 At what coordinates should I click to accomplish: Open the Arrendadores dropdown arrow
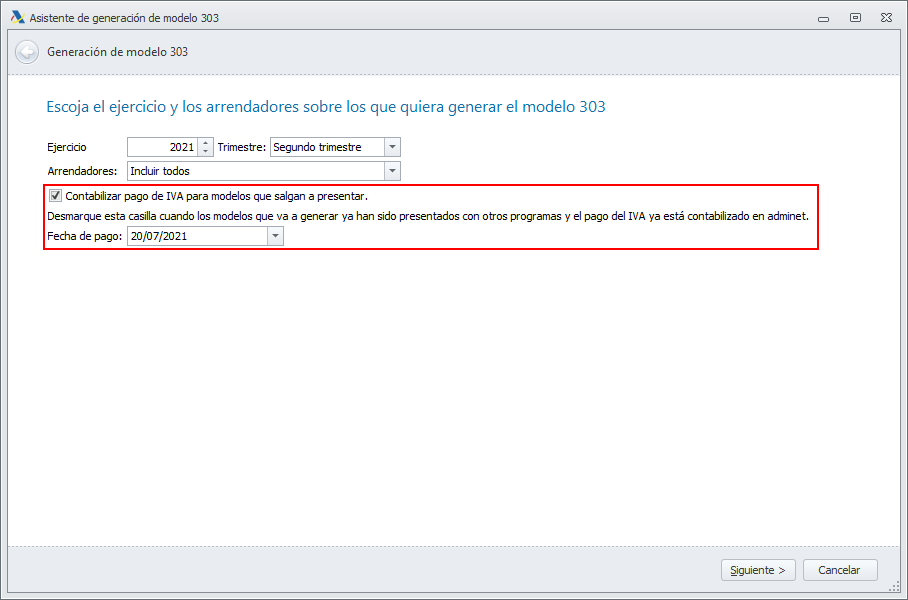pos(392,171)
